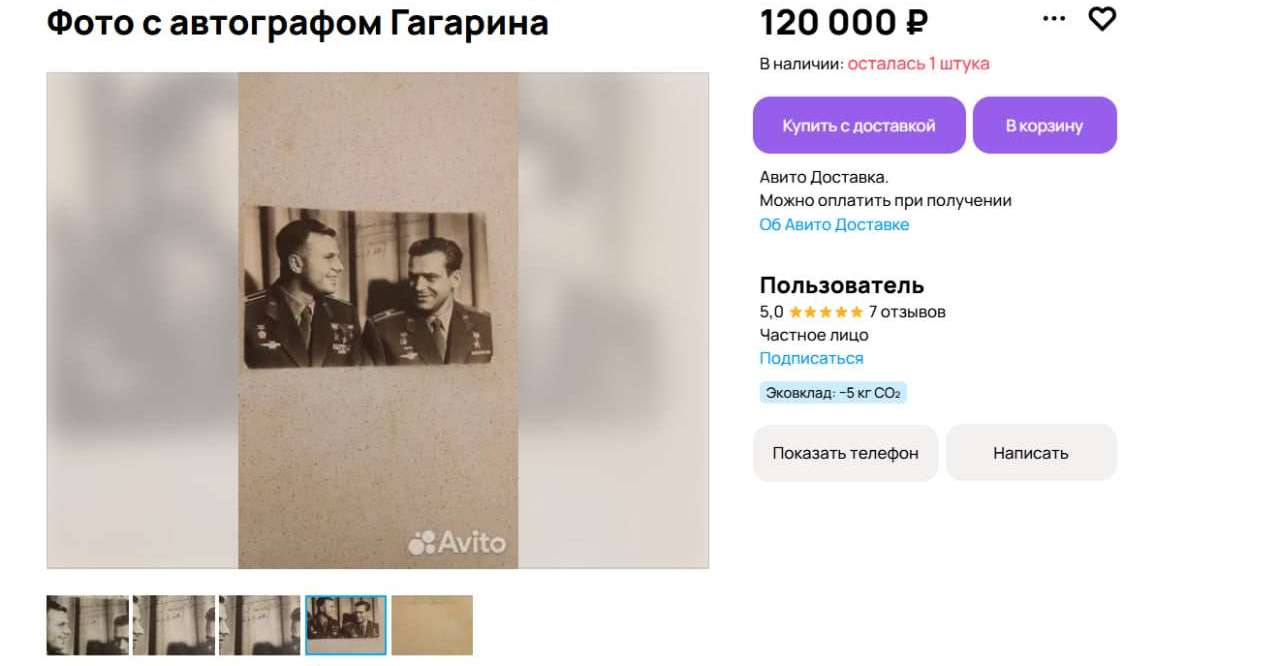This screenshot has height=666, width=1280.
Task: Subscribe to seller via "Подписаться"
Action: point(811,358)
